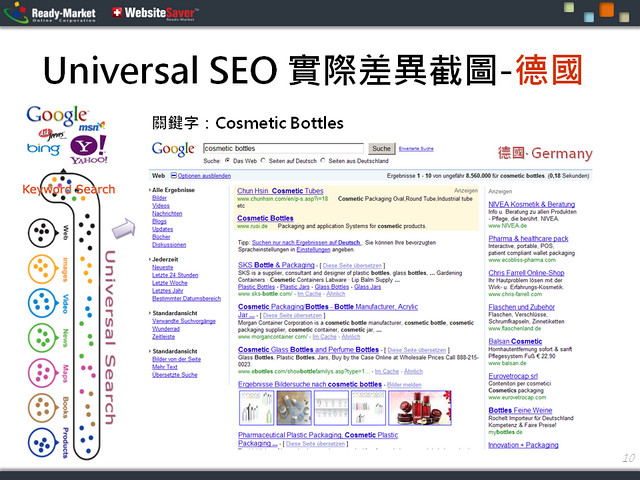Open the Chris Farrell Online-Shop ad
The height and width of the screenshot is (480, 640).
pos(526,273)
